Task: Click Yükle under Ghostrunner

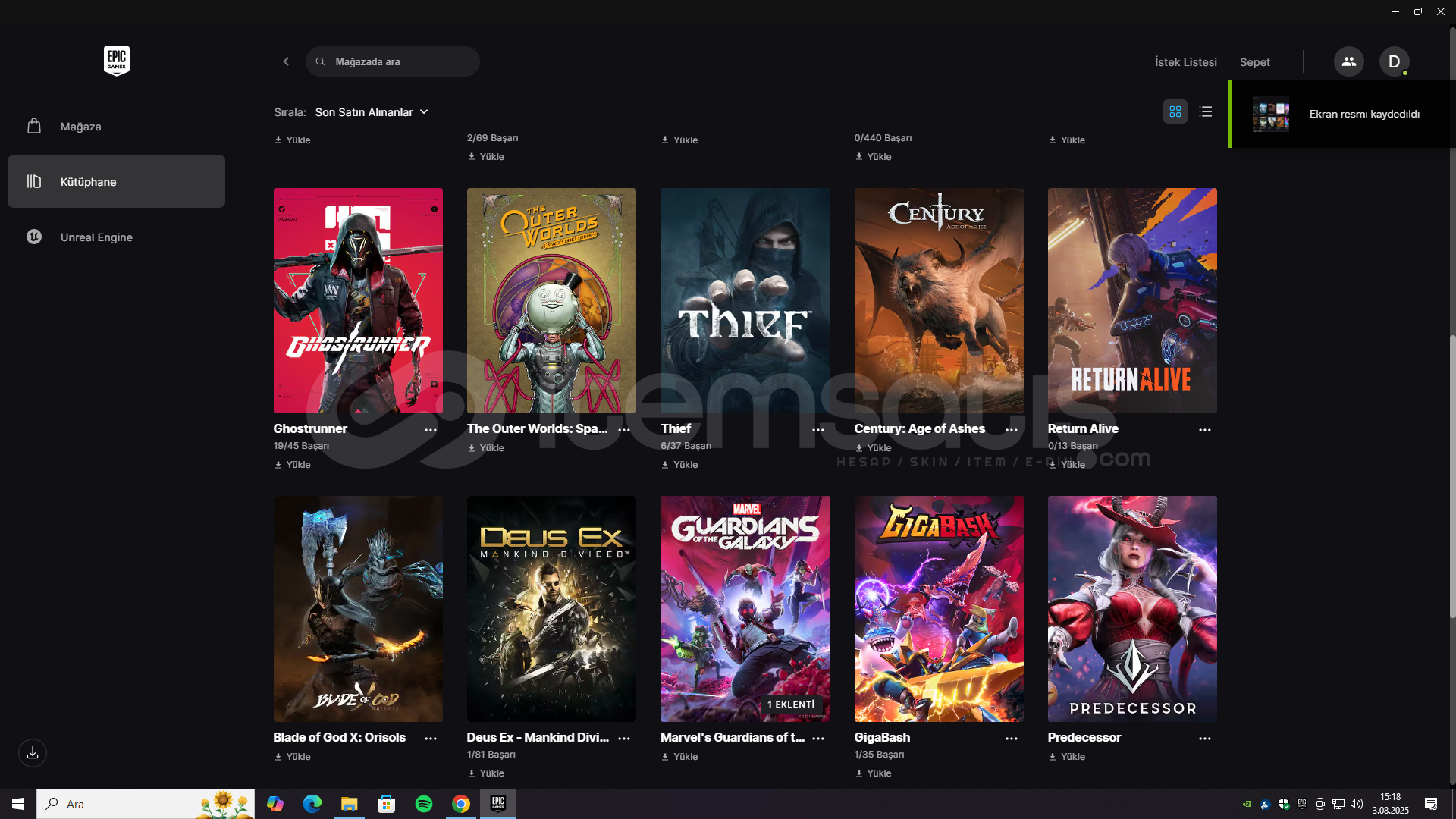Action: pyautogui.click(x=293, y=465)
